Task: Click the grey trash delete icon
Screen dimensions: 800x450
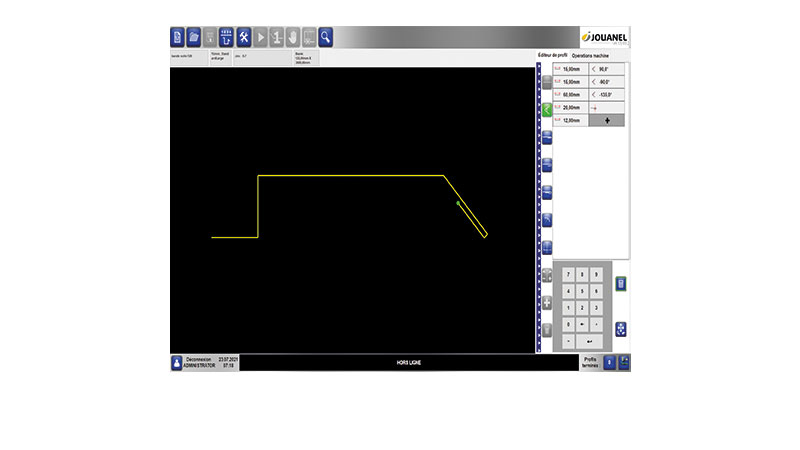Action: pyautogui.click(x=546, y=330)
